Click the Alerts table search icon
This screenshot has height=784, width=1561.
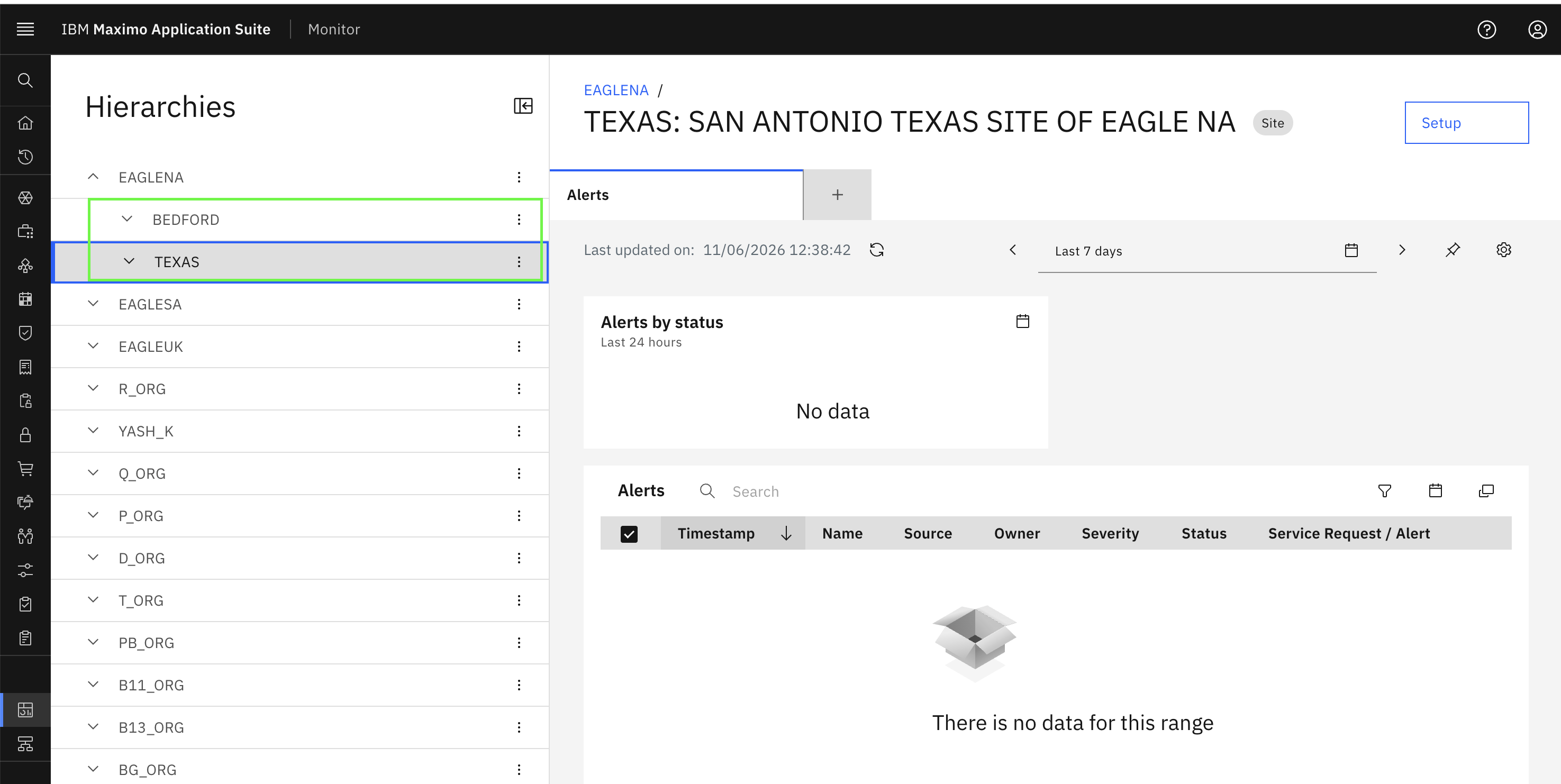pos(707,491)
